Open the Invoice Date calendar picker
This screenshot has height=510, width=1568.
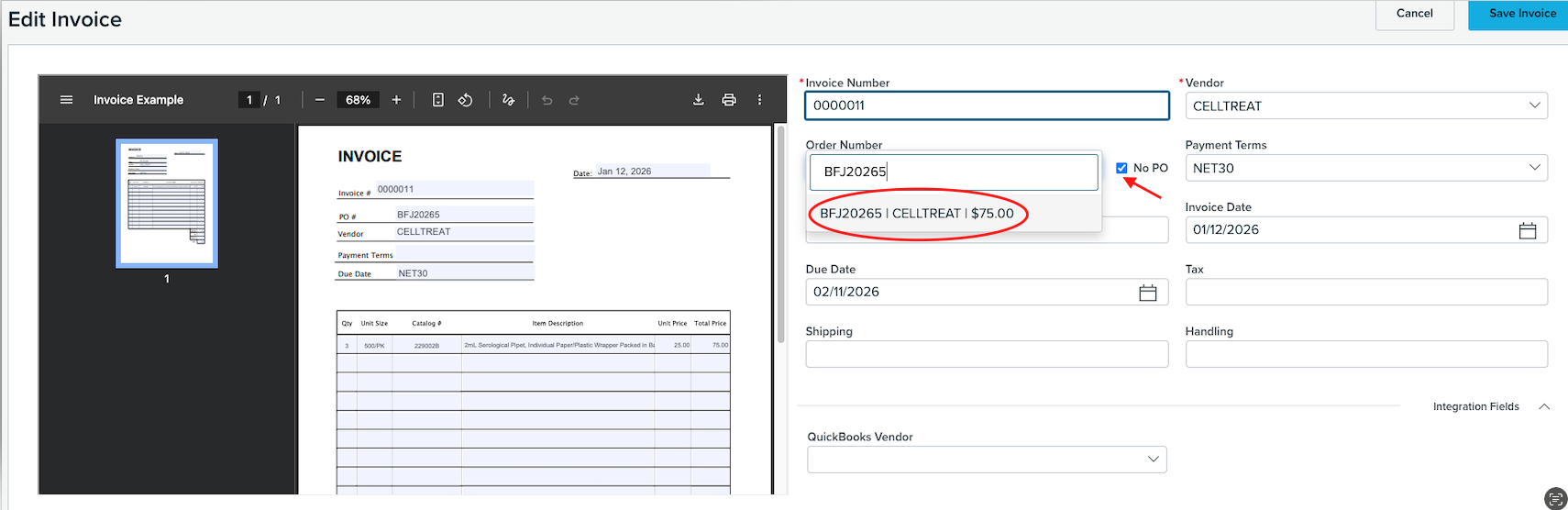1528,230
